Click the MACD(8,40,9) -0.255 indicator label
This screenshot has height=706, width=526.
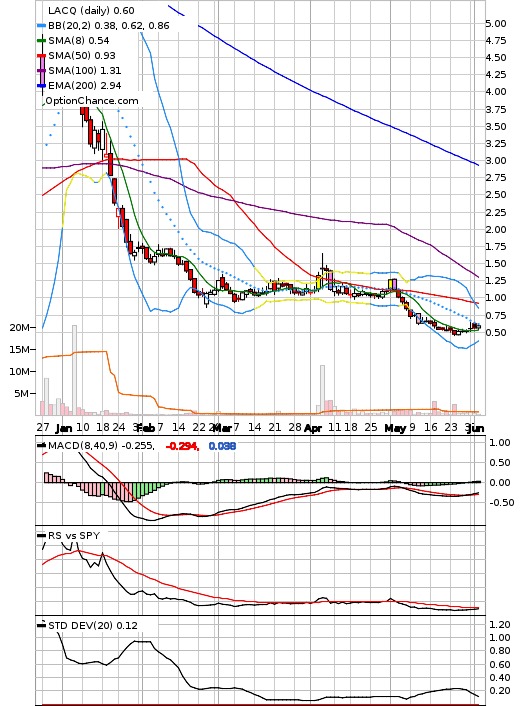101,445
